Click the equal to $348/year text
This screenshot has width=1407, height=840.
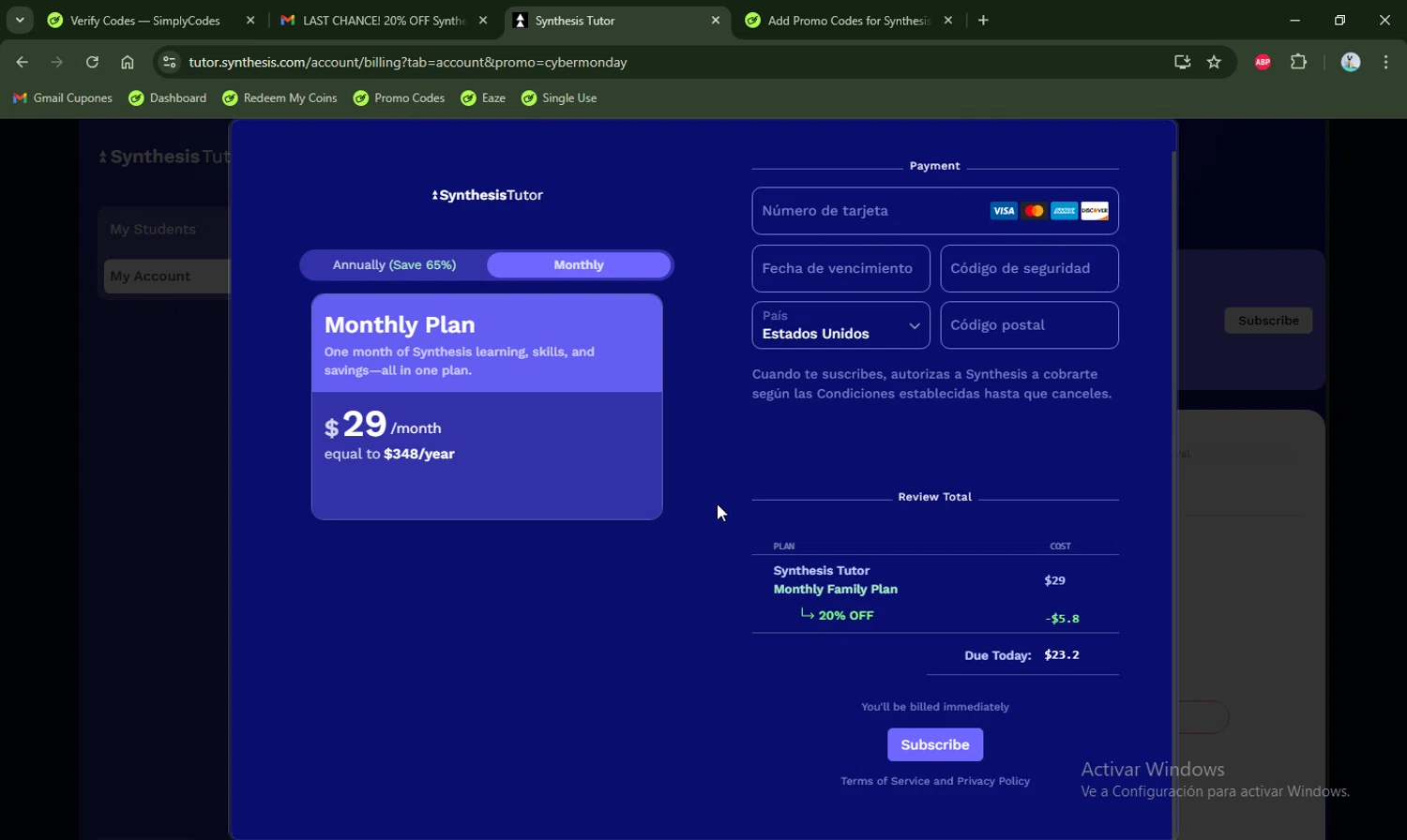tap(389, 454)
